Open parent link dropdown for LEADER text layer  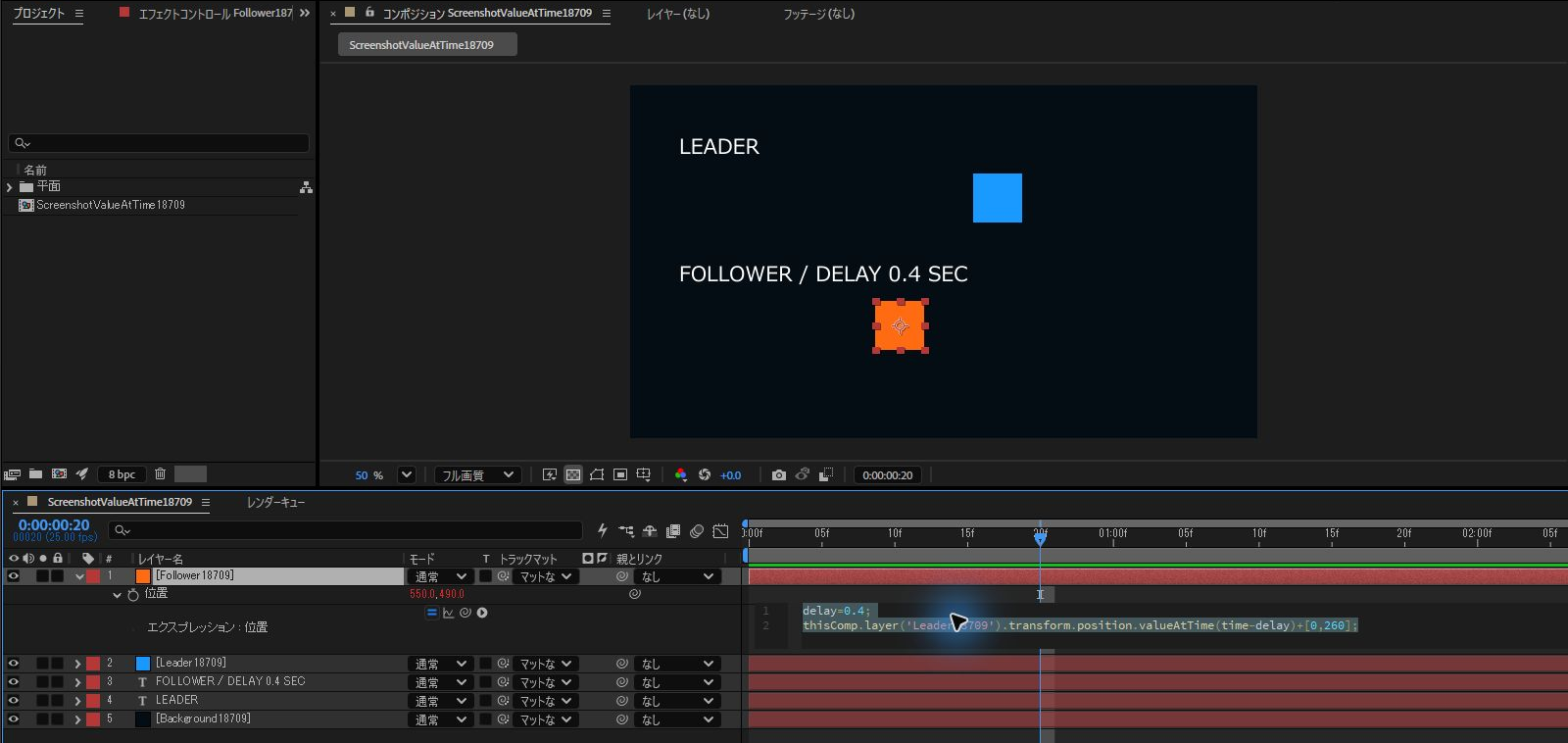point(676,701)
